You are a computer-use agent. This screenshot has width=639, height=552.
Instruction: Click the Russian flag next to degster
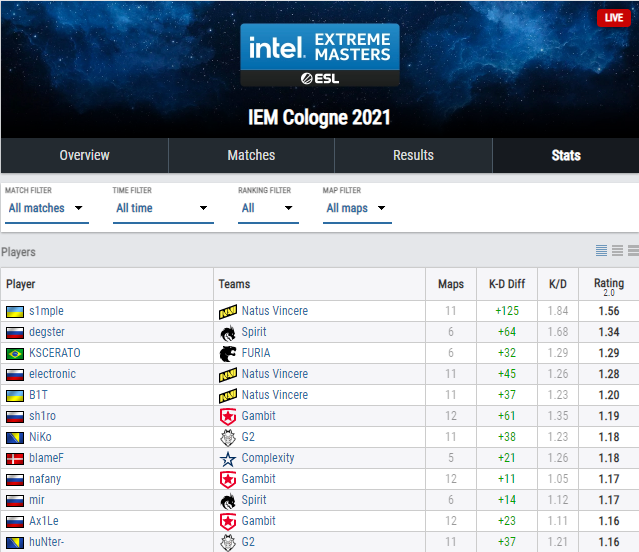pos(15,333)
